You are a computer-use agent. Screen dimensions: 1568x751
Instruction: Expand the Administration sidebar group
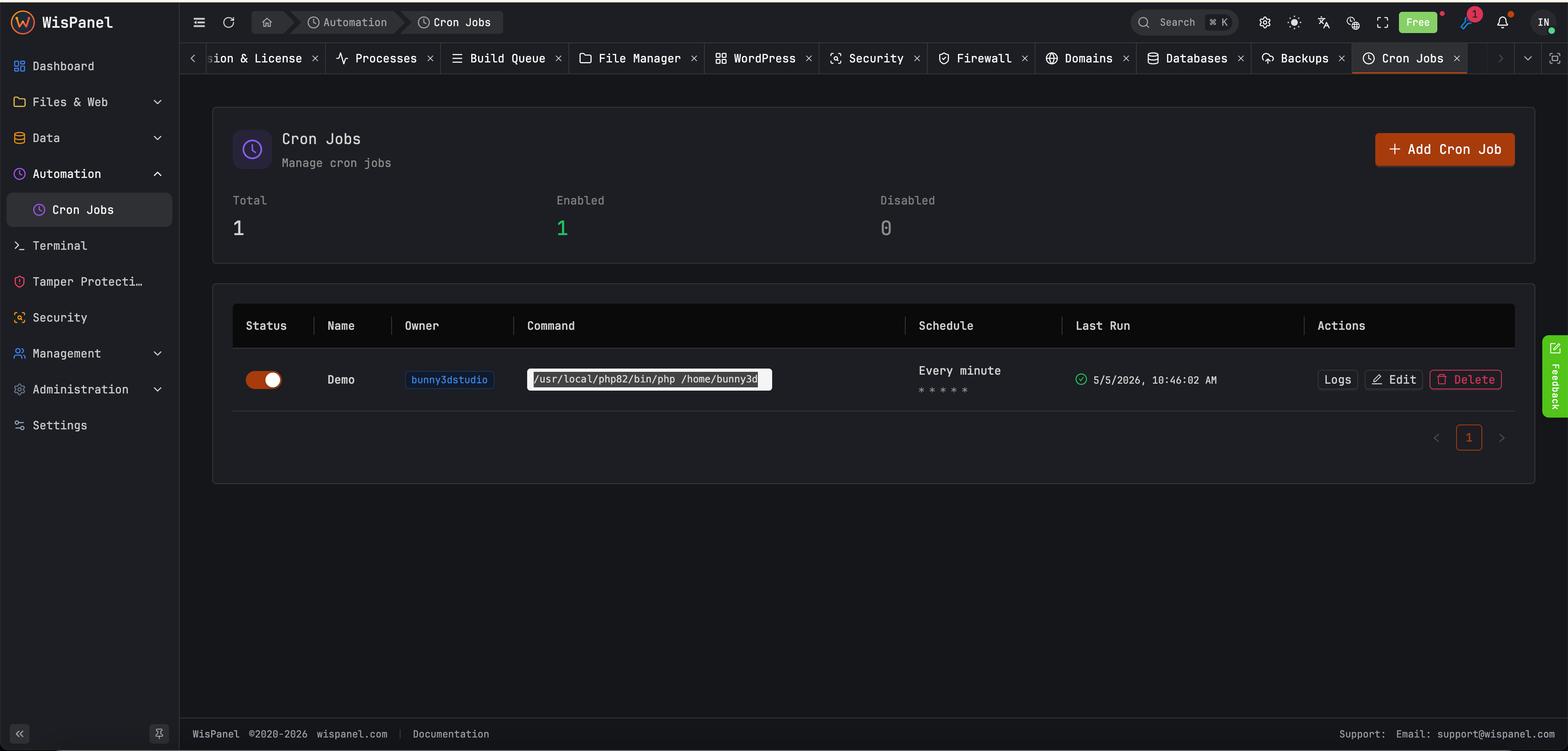point(89,389)
